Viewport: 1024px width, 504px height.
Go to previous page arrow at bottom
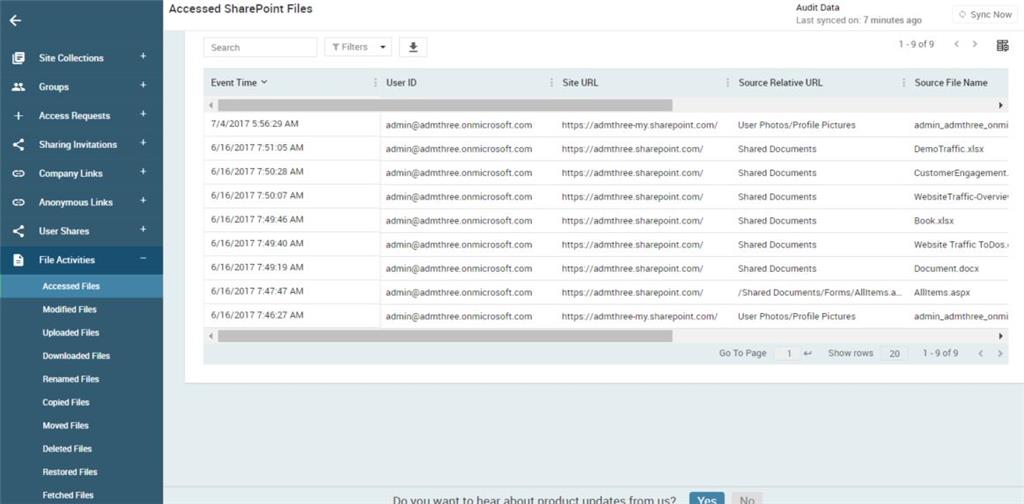[980, 353]
